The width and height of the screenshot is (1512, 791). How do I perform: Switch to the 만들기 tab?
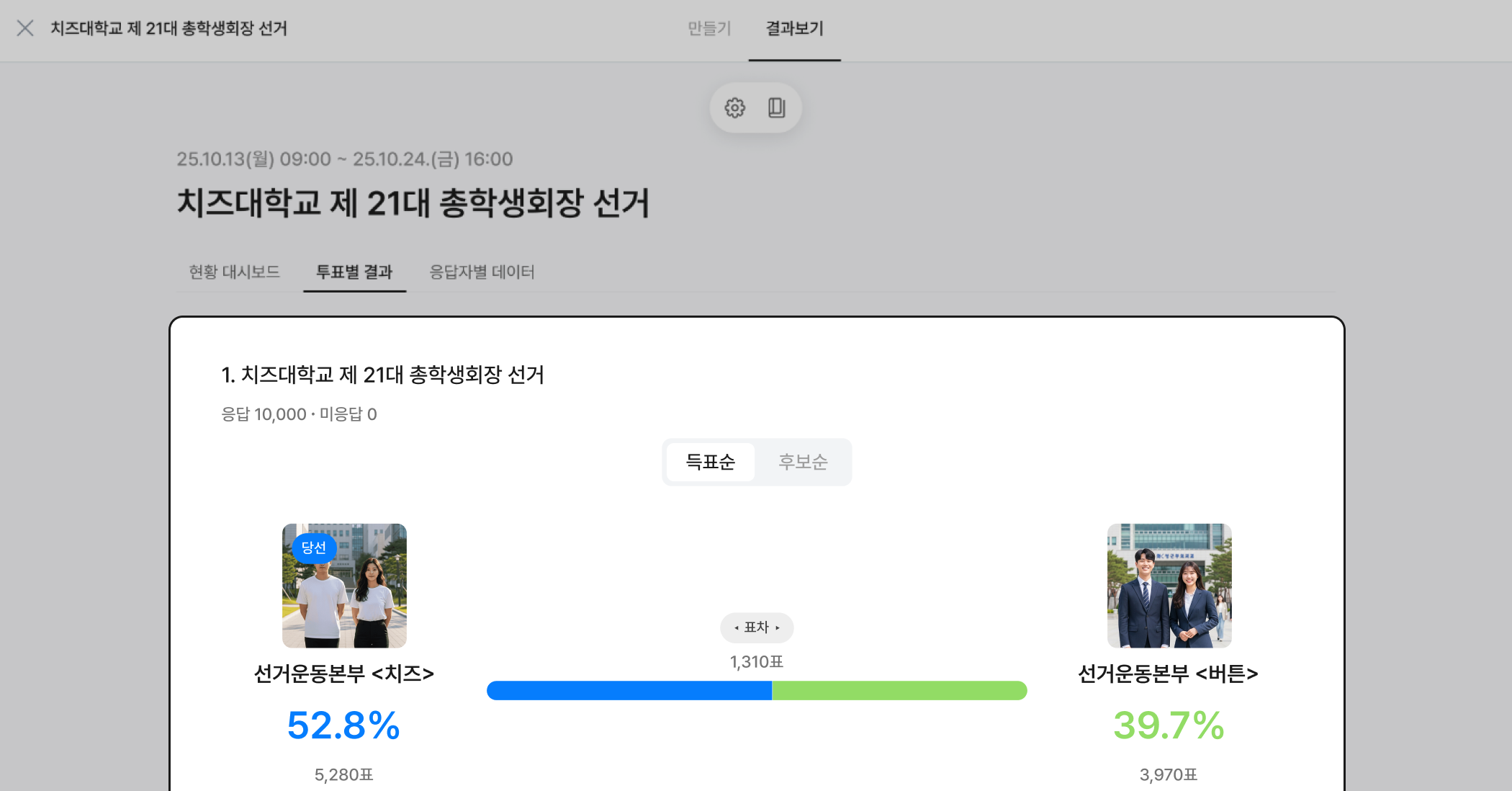(x=709, y=29)
